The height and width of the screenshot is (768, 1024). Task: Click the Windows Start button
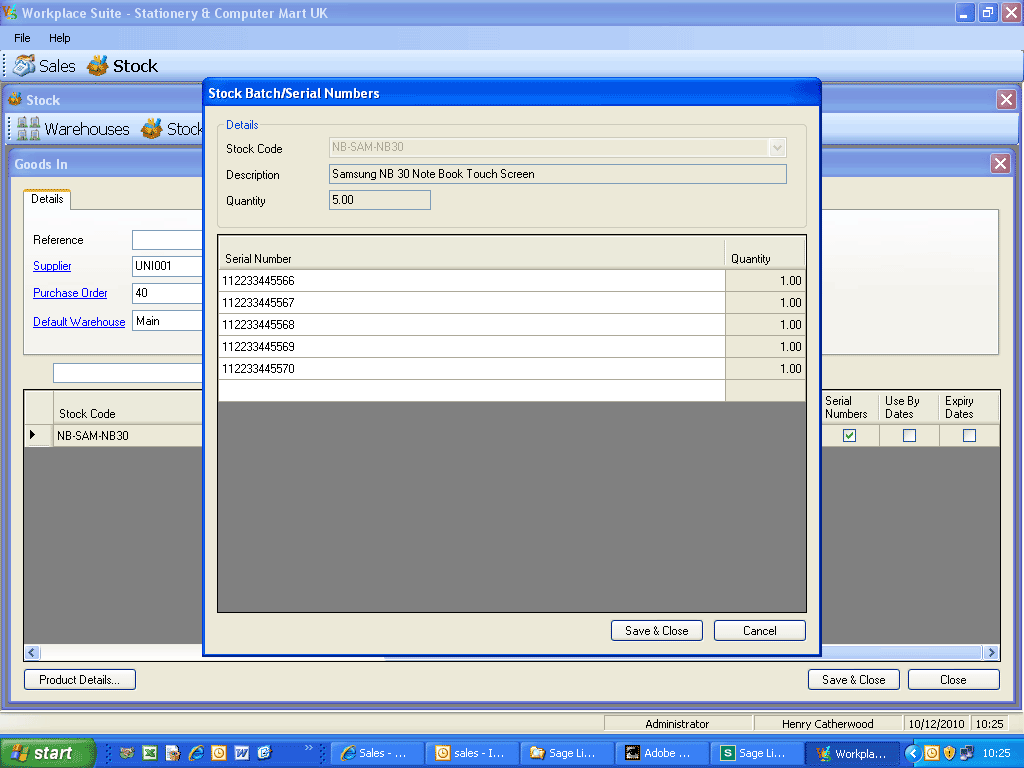pyautogui.click(x=47, y=753)
